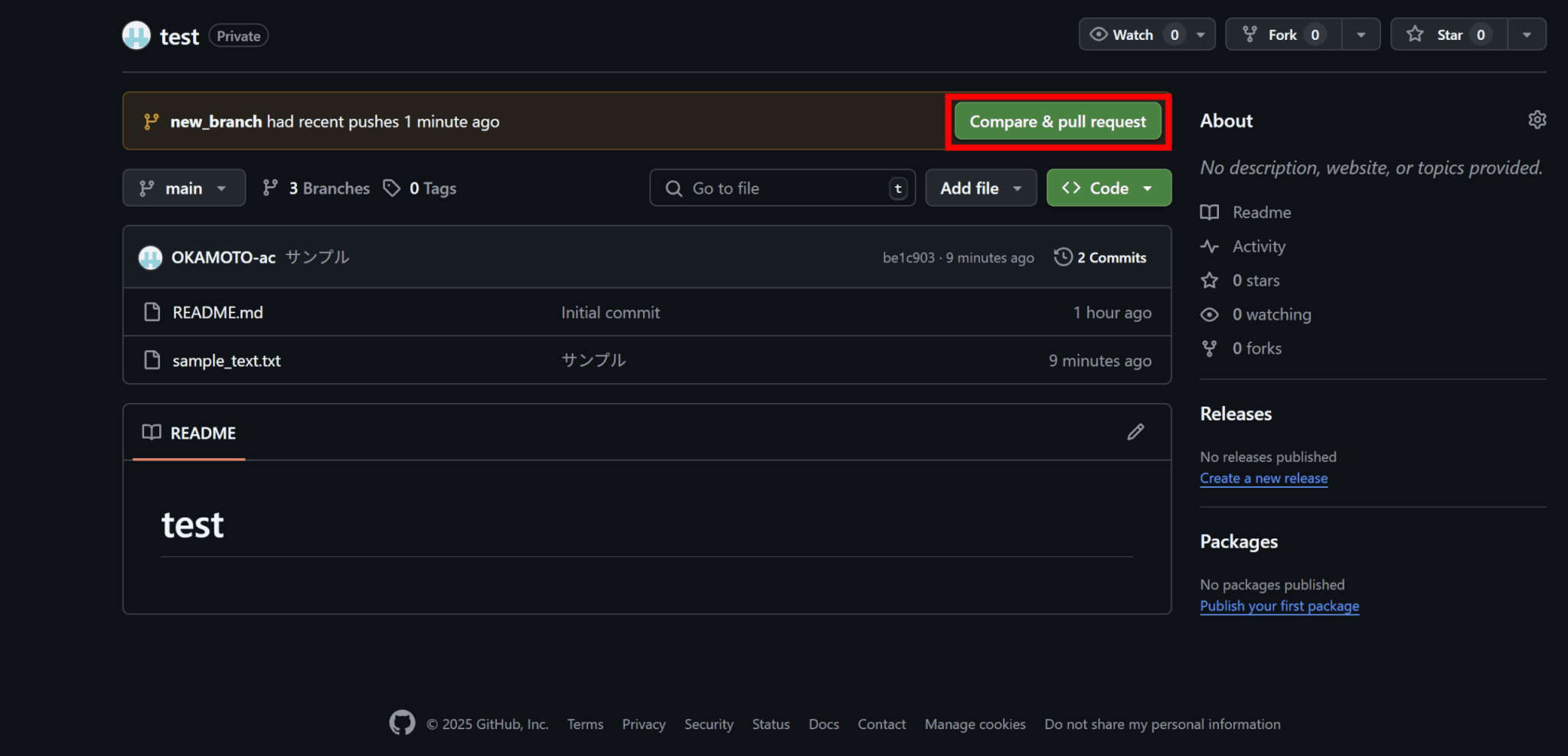Click the pulse icon next to Activity
Screen dimensions: 1568x756
click(1210, 247)
